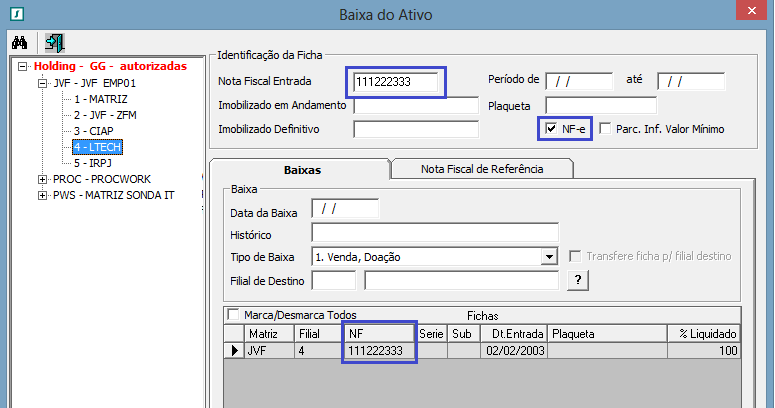Click the até end date field
The image size is (775, 408).
click(x=691, y=81)
